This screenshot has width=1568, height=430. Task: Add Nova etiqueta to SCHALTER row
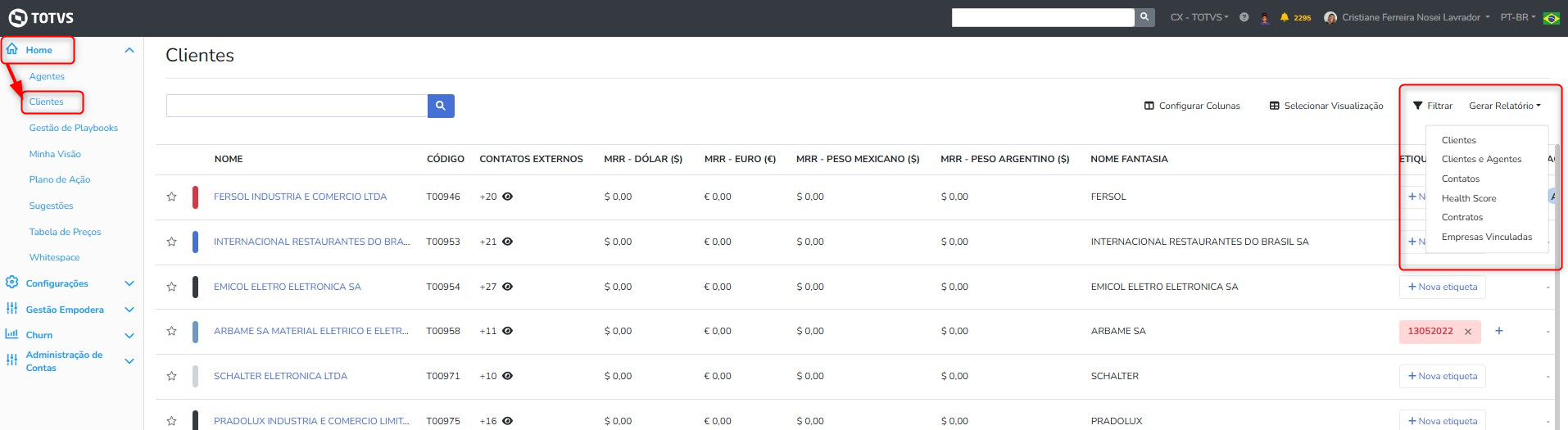(1443, 377)
